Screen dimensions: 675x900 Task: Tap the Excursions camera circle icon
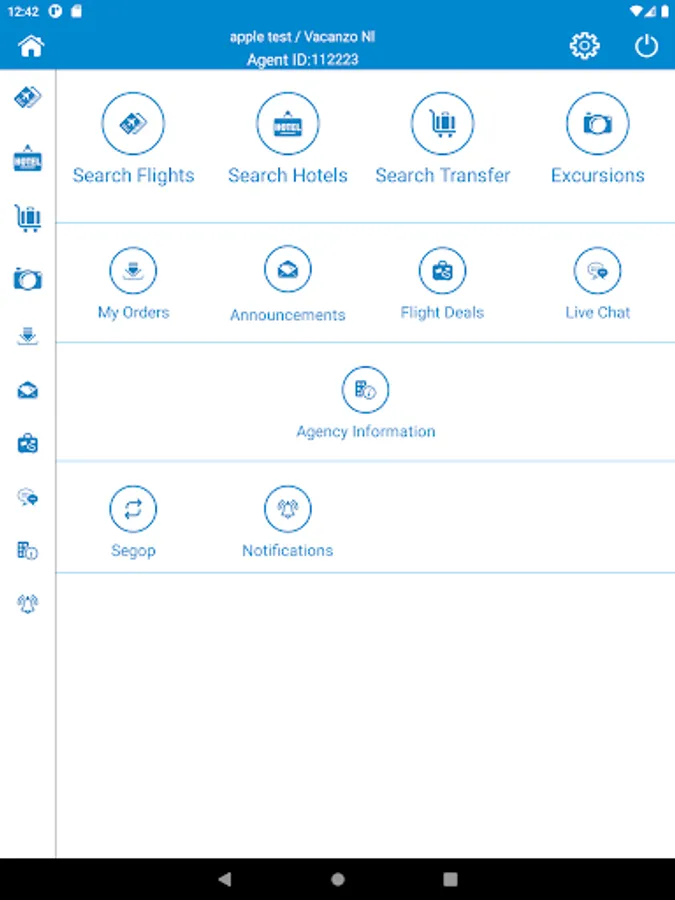pos(598,123)
